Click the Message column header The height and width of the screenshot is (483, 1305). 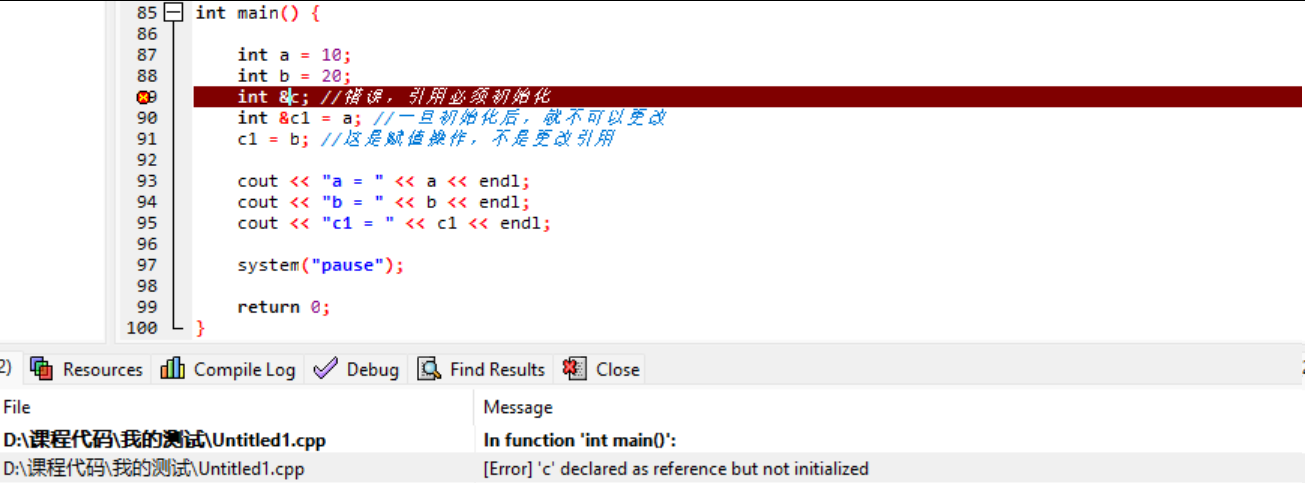[x=518, y=407]
